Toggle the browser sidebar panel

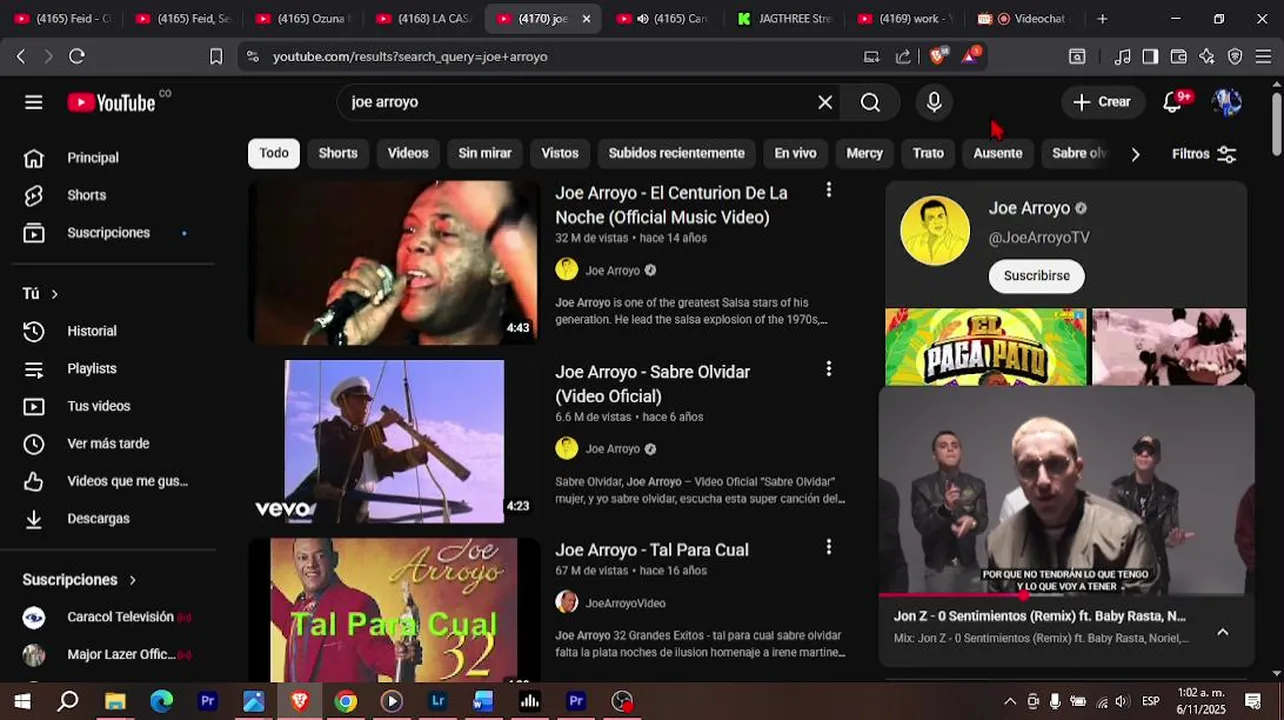pyautogui.click(x=1150, y=57)
